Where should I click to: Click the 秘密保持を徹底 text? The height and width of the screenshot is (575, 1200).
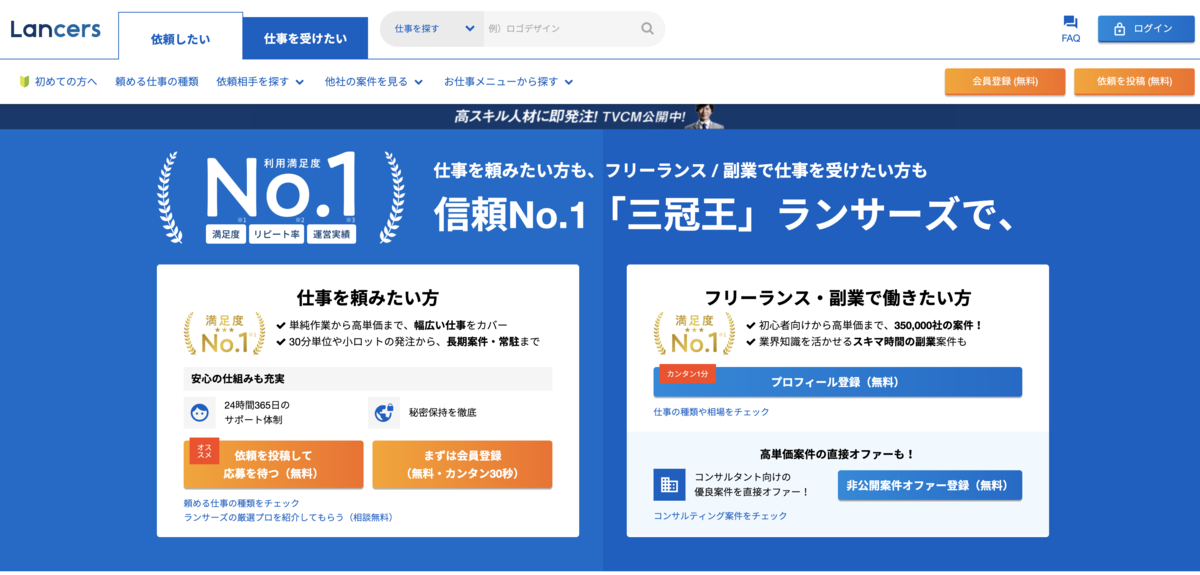tap(442, 412)
